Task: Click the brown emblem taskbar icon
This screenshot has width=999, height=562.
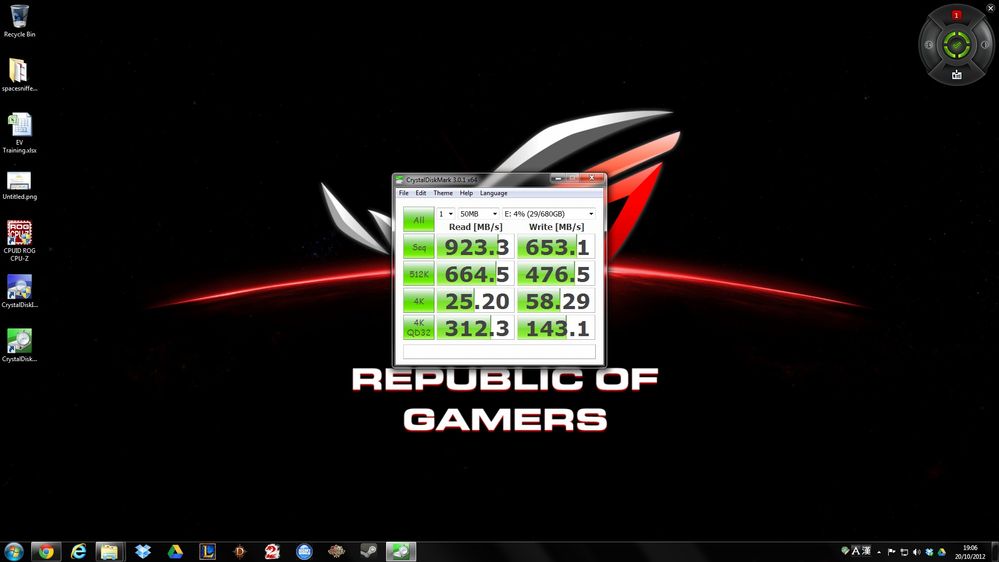Action: [336, 551]
